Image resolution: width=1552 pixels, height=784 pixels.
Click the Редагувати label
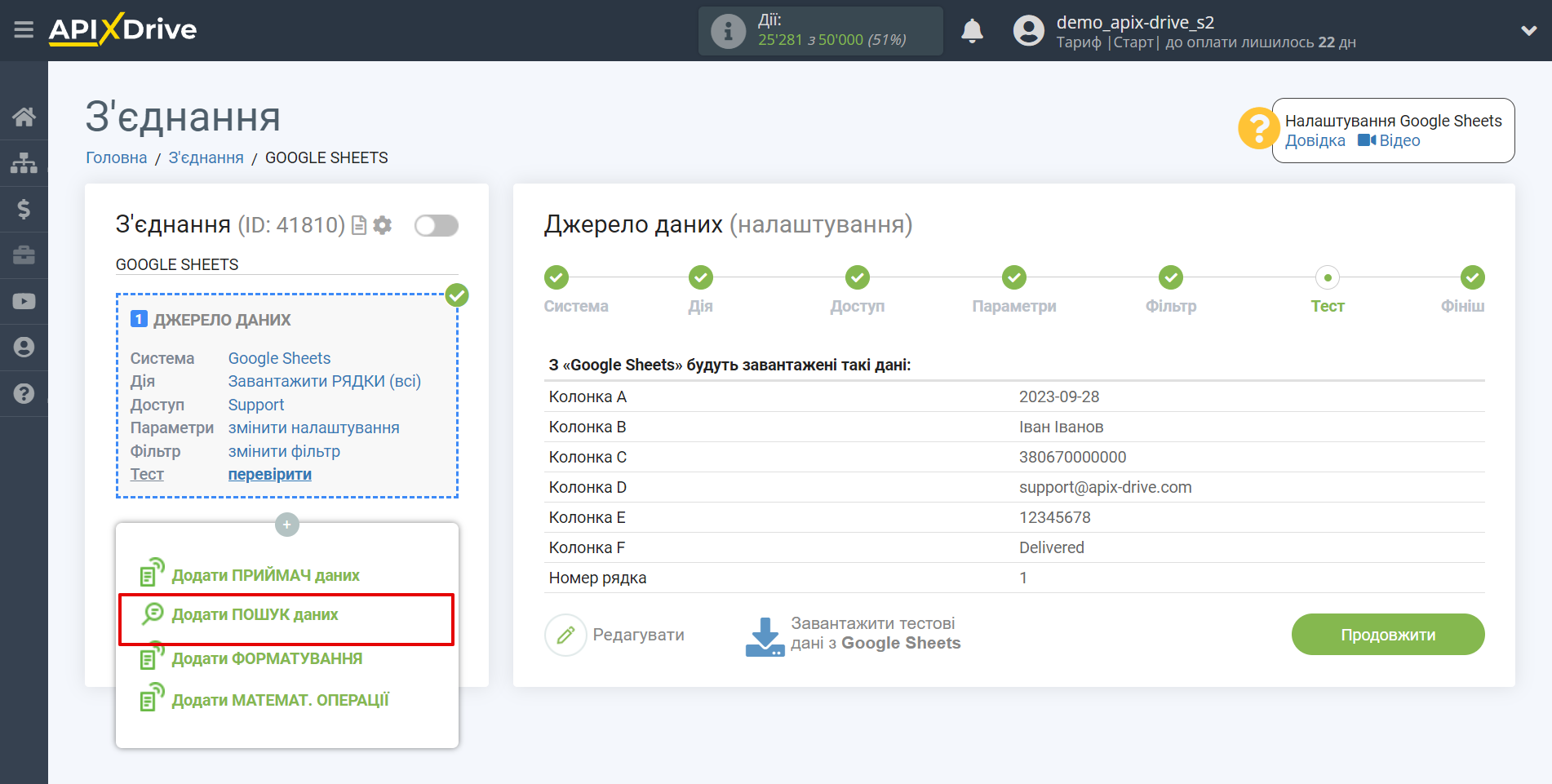coord(638,635)
